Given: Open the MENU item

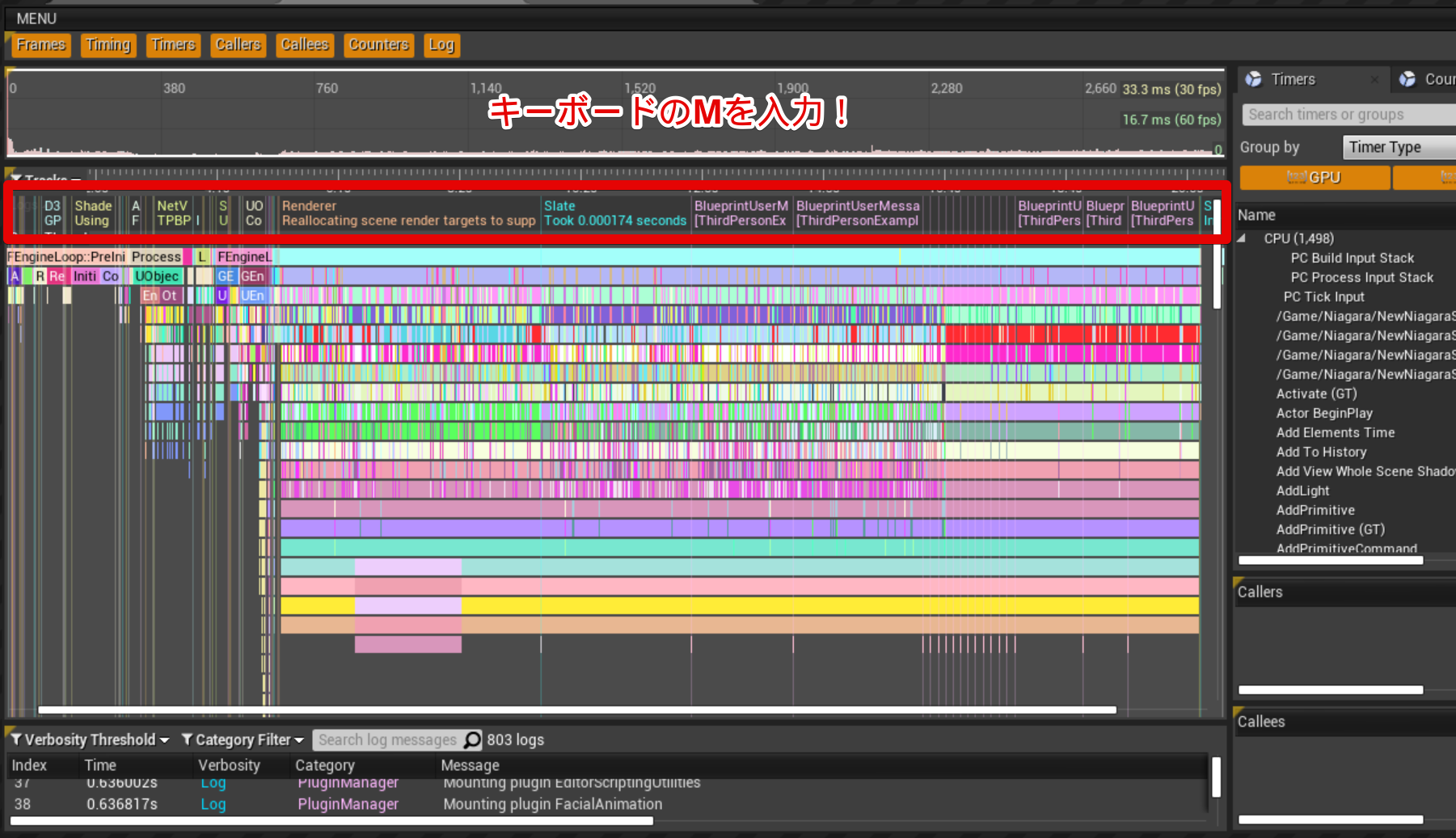Looking at the screenshot, I should 36,19.
